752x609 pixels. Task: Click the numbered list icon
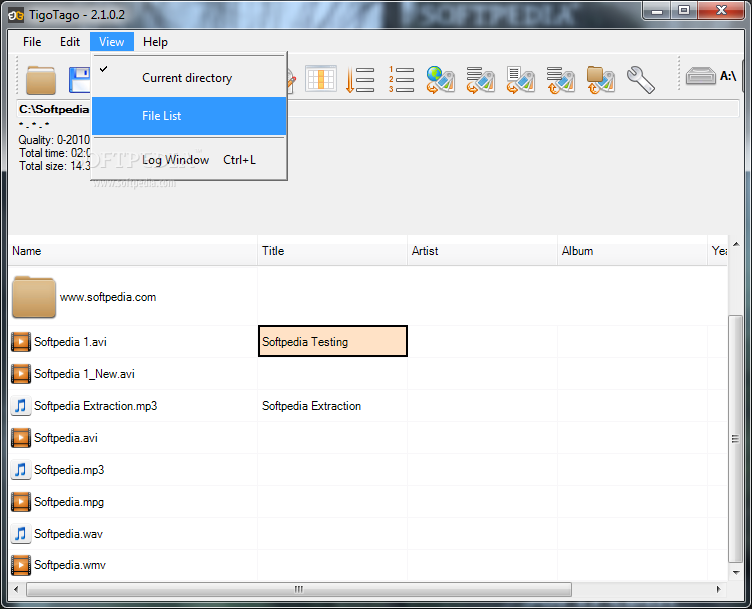point(401,79)
